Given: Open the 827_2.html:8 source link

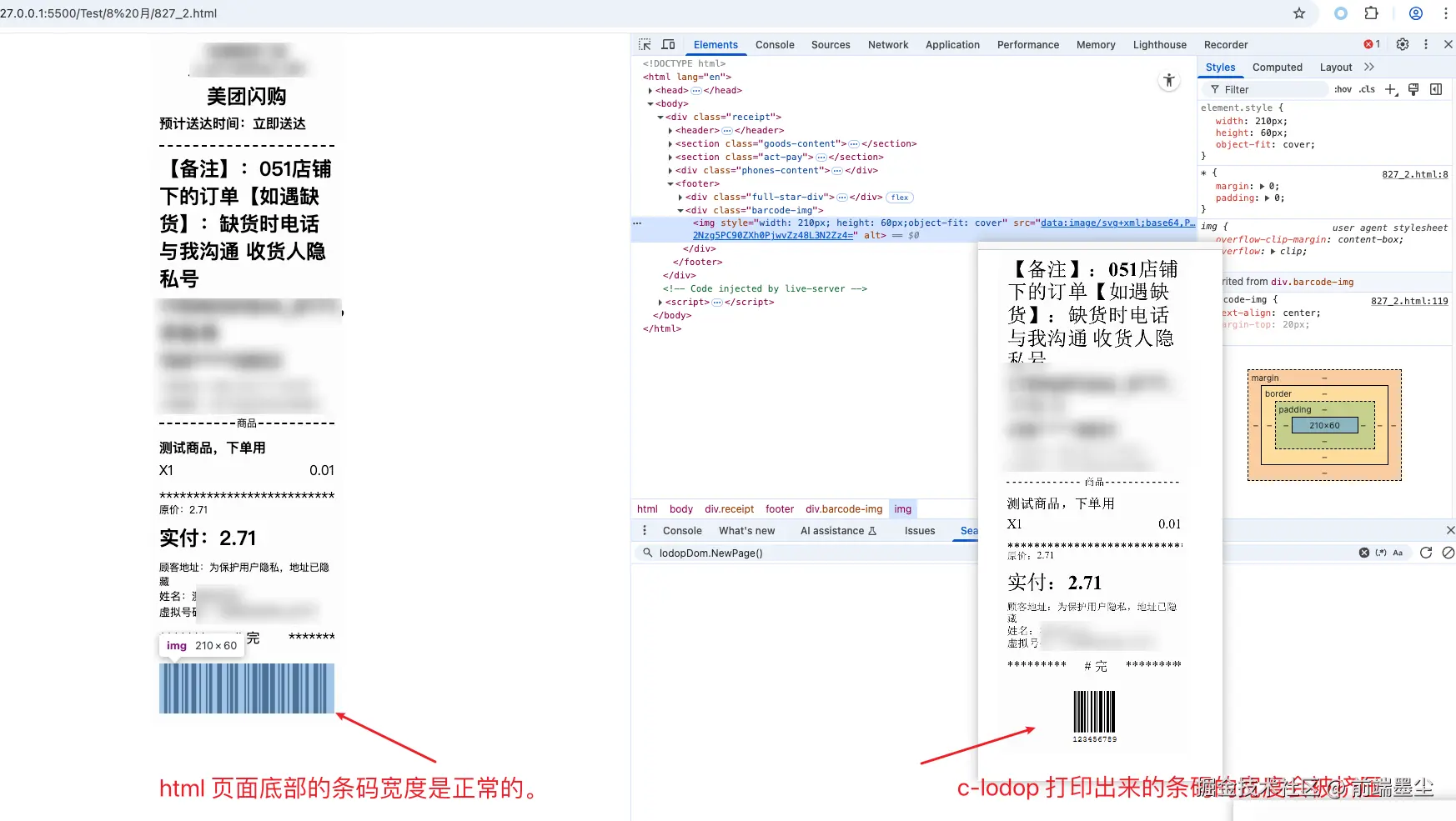Looking at the screenshot, I should 1415,174.
